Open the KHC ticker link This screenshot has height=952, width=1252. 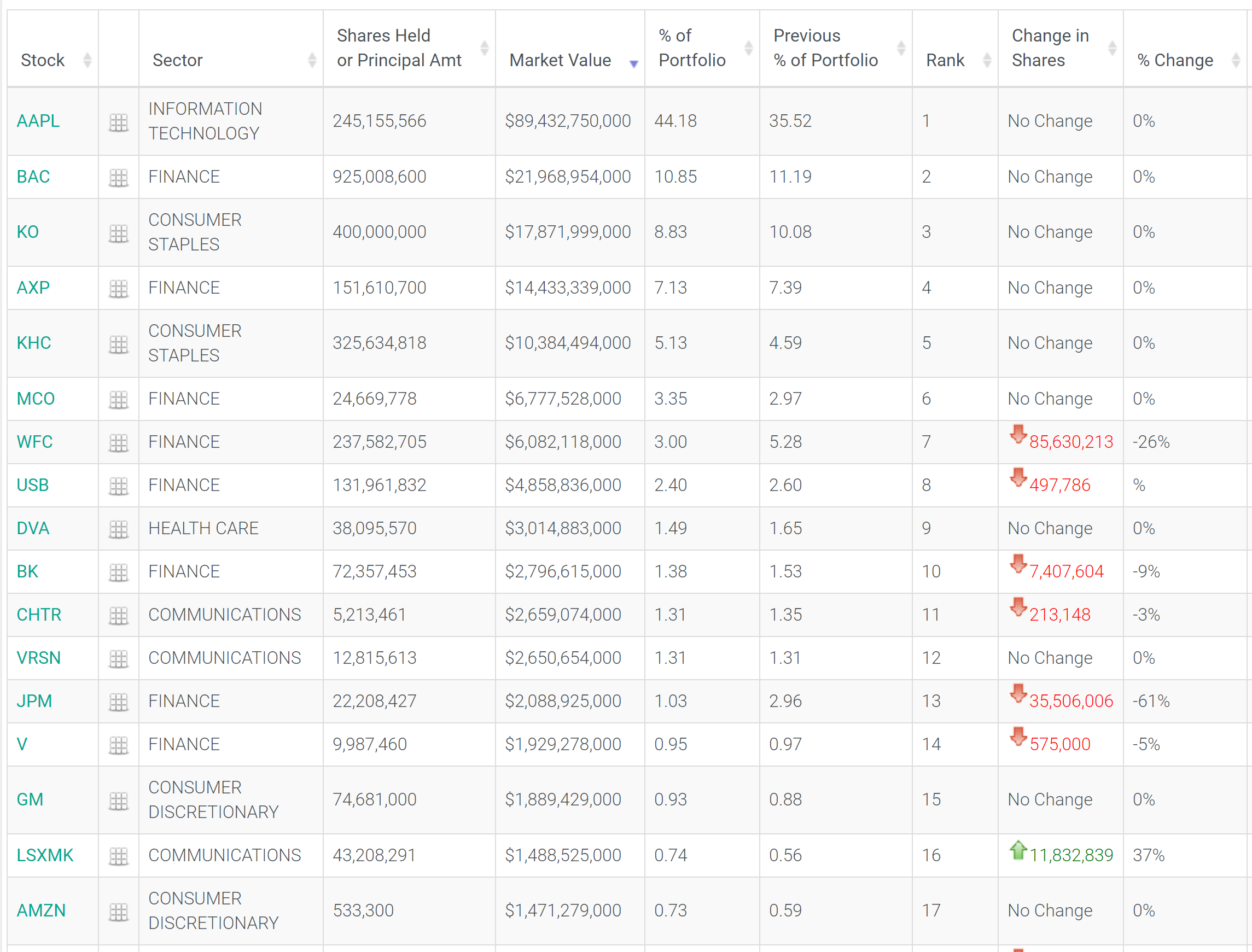[34, 343]
